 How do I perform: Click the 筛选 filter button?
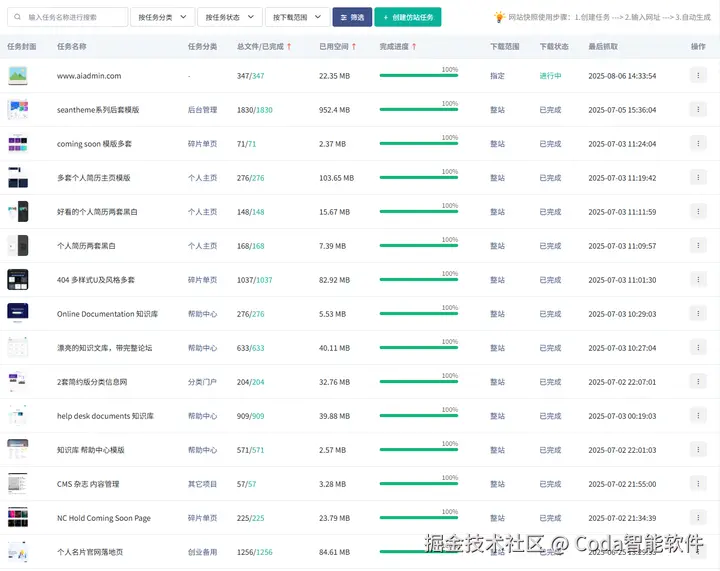[x=352, y=17]
